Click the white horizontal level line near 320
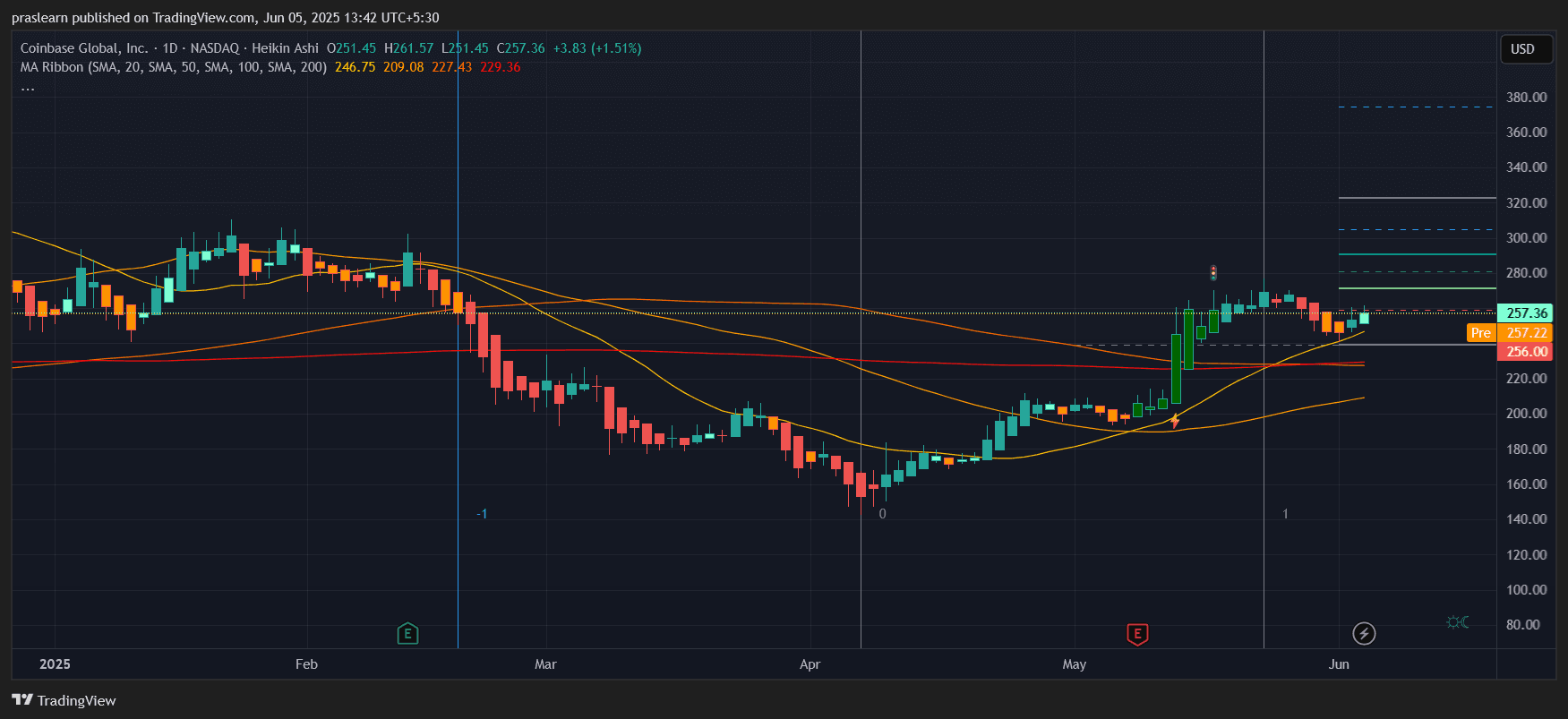This screenshot has width=1568, height=719. coord(1418,198)
